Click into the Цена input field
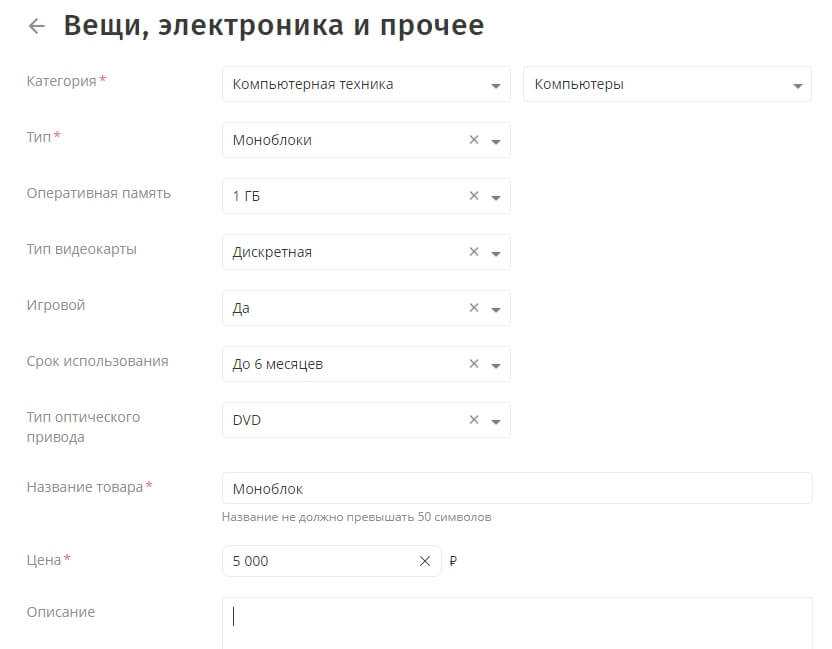The width and height of the screenshot is (832, 649). click(x=320, y=562)
